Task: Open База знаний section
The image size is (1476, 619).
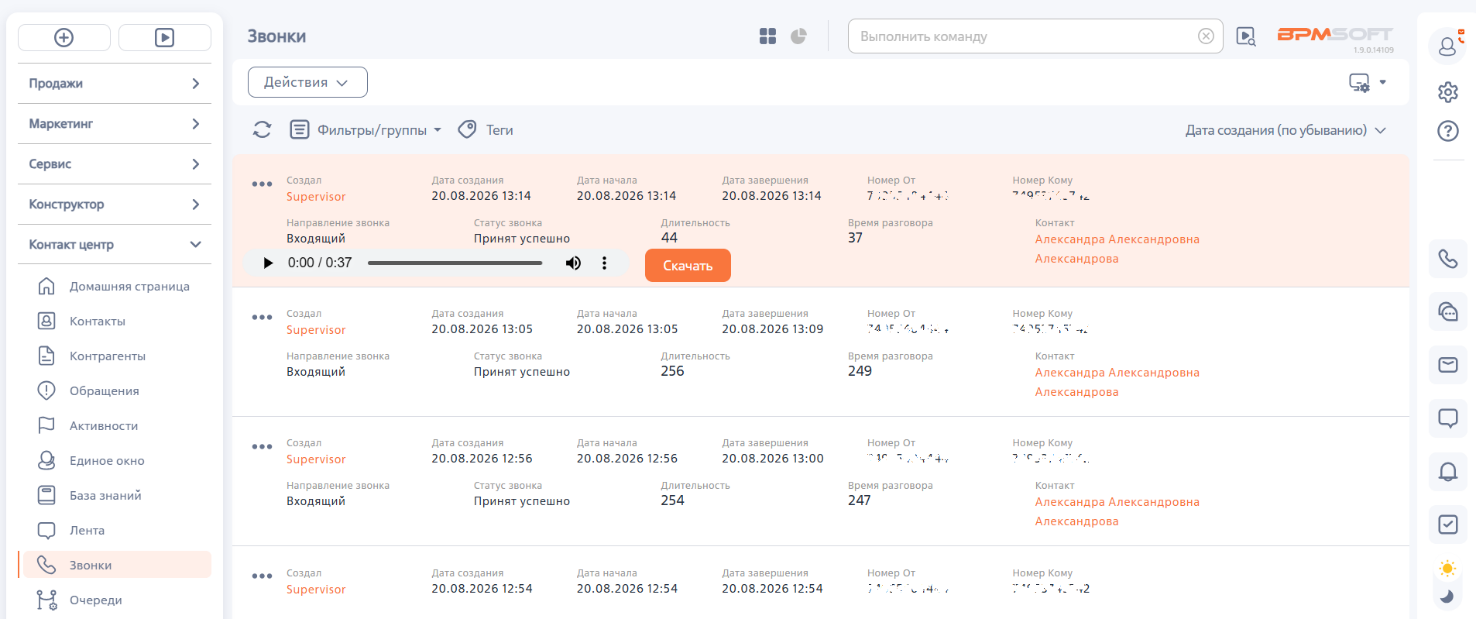Action: (x=105, y=495)
